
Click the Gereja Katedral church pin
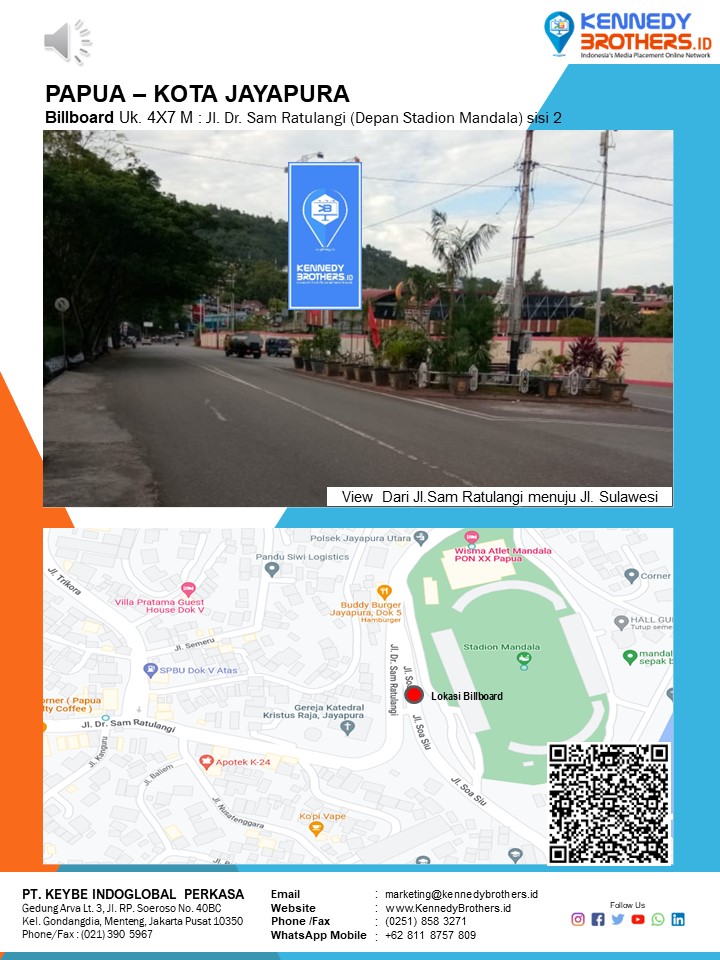[x=347, y=728]
